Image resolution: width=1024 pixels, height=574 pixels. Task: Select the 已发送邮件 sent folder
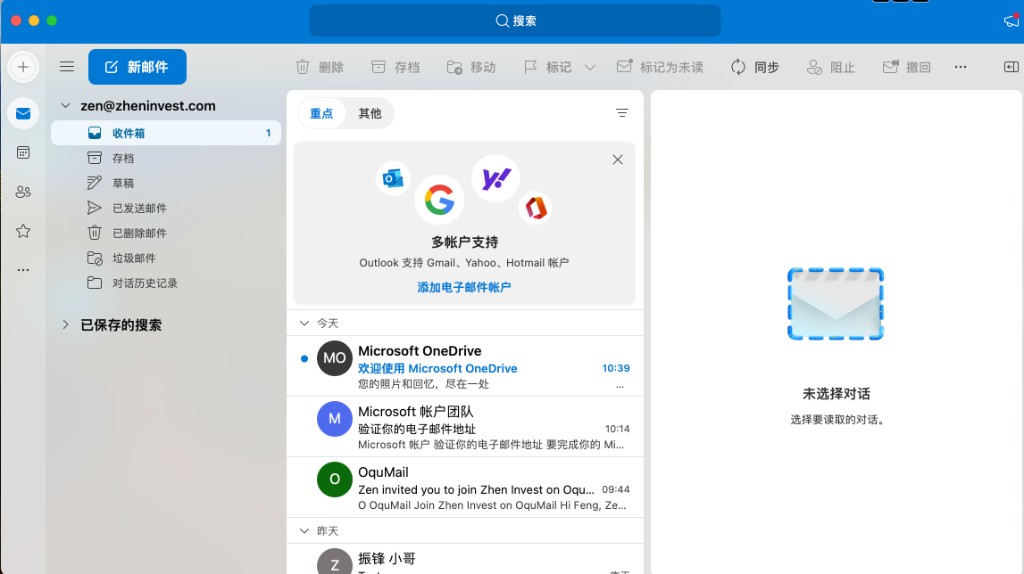click(166, 208)
